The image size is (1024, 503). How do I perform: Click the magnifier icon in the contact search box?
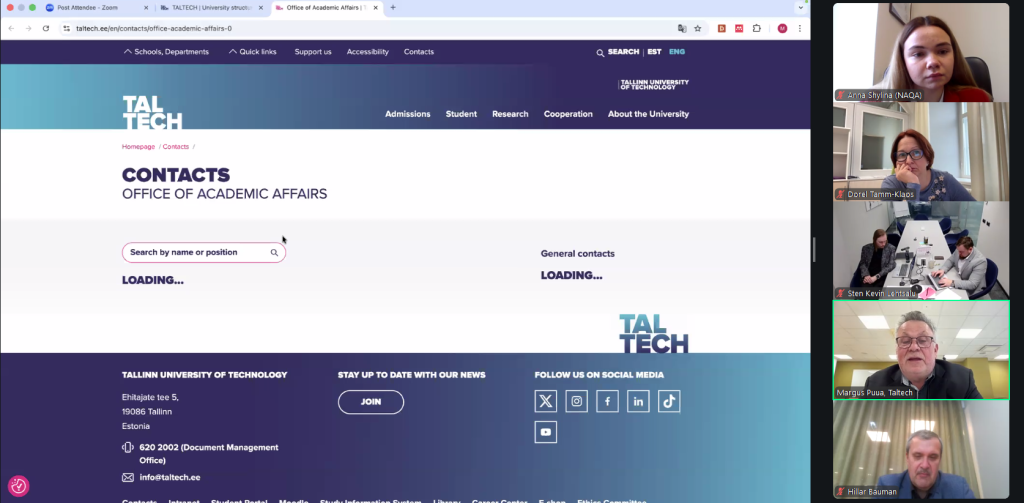(x=274, y=253)
